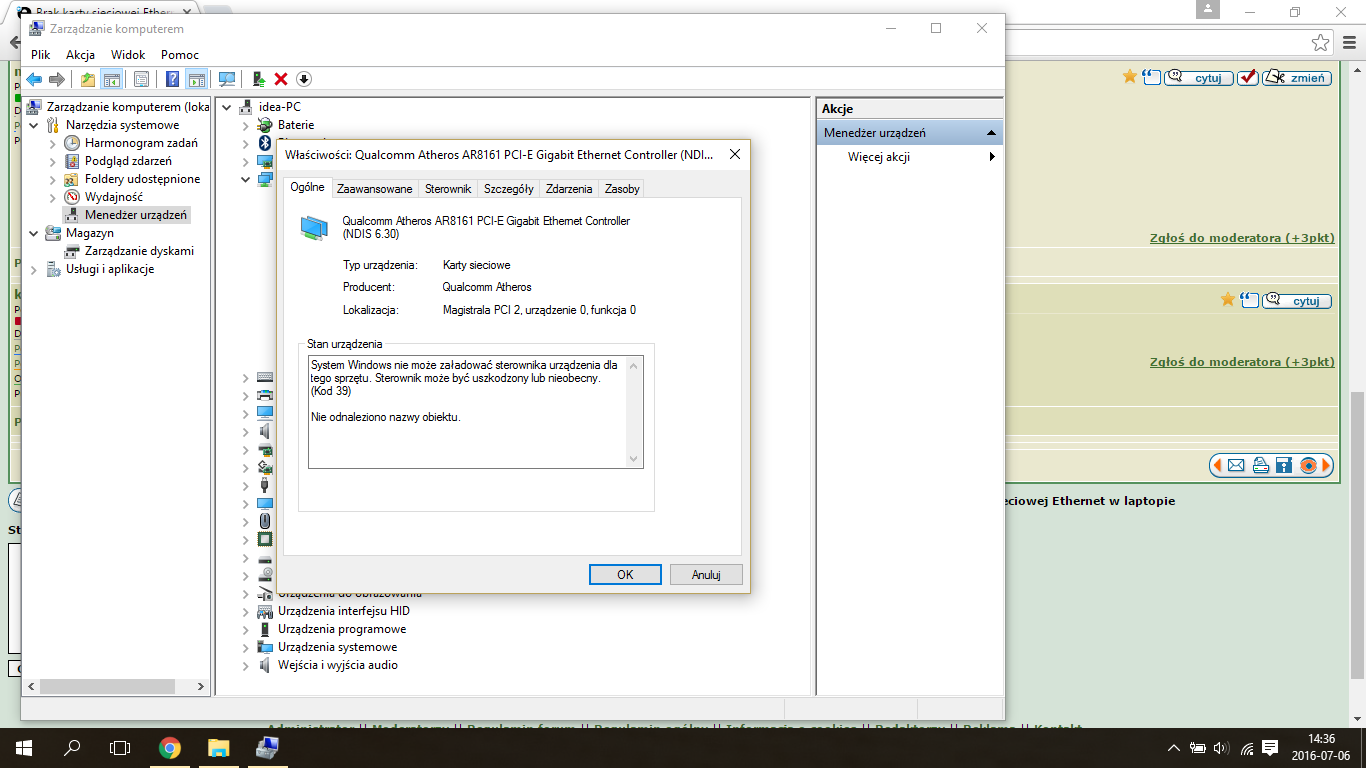The width and height of the screenshot is (1366, 768).
Task: Expand the Wydajność node
Action: tap(54, 197)
